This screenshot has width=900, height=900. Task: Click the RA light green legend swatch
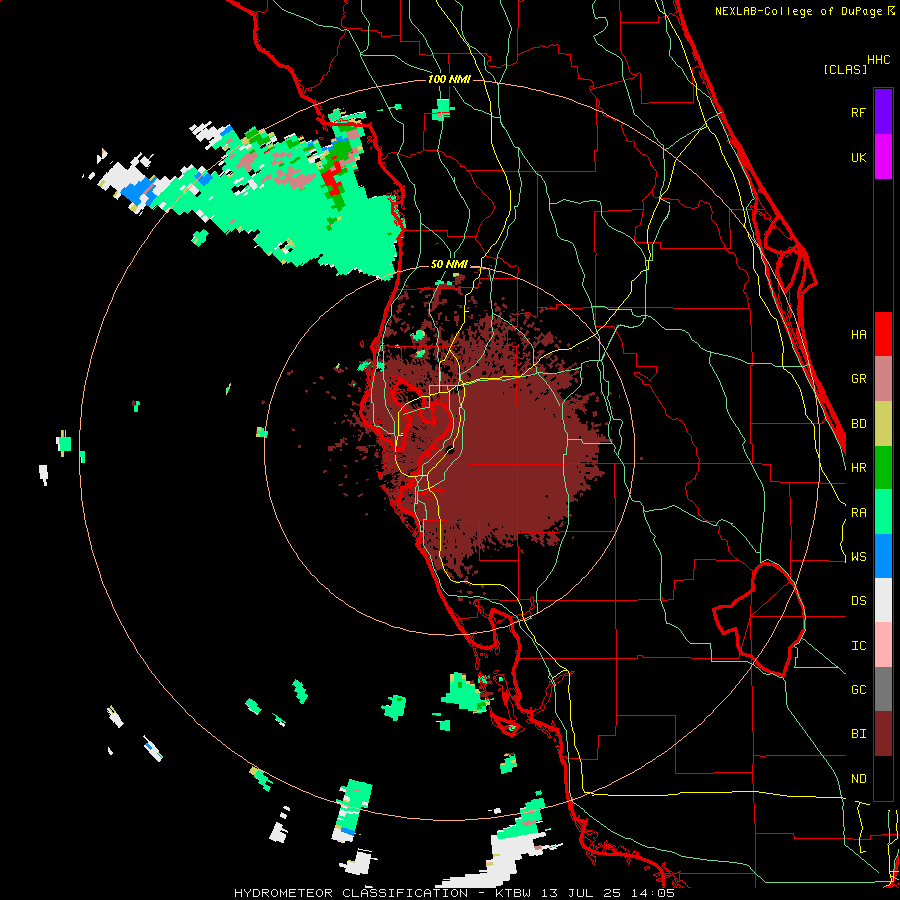[x=883, y=512]
